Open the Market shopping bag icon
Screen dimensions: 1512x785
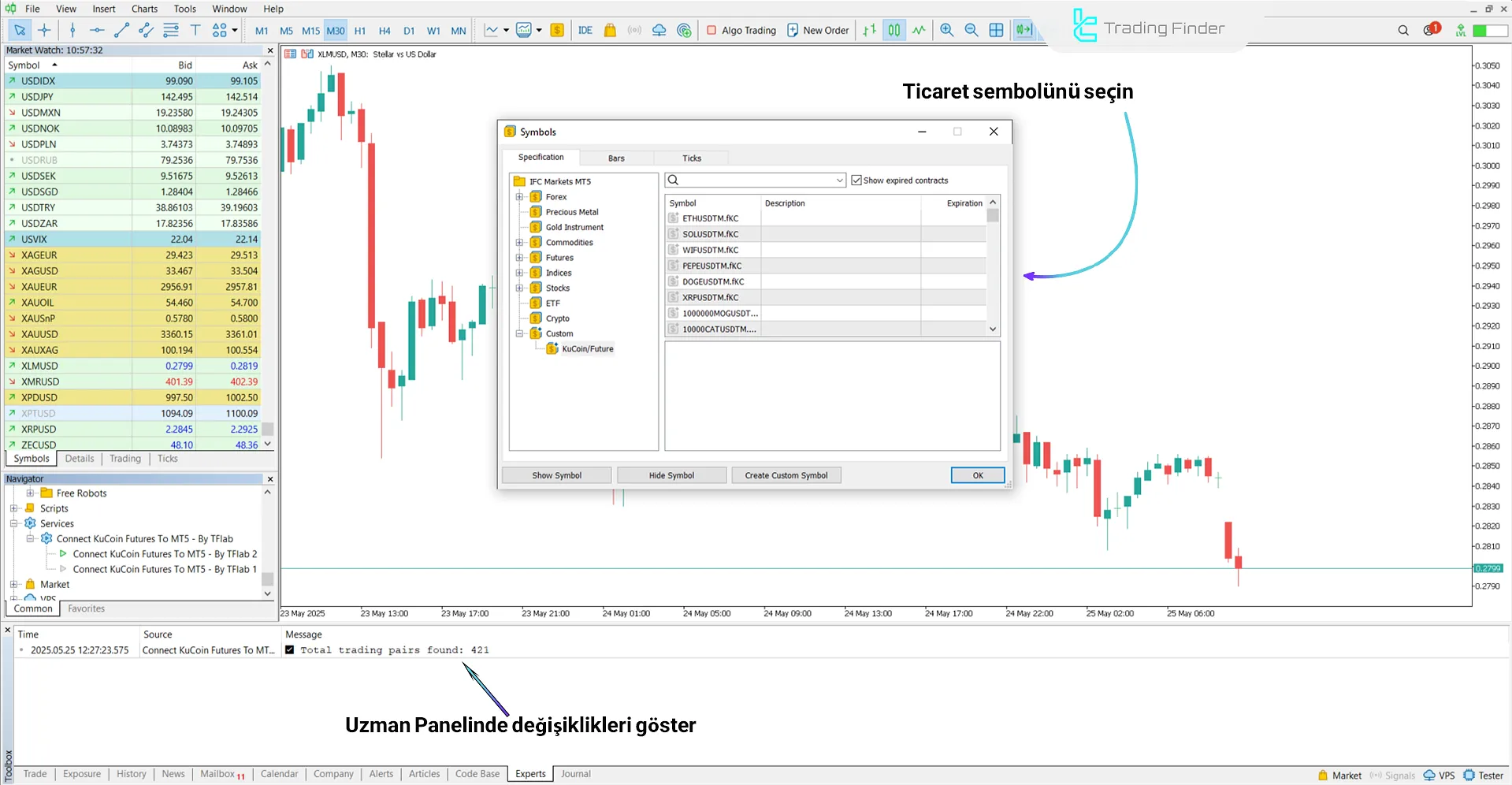coord(610,30)
